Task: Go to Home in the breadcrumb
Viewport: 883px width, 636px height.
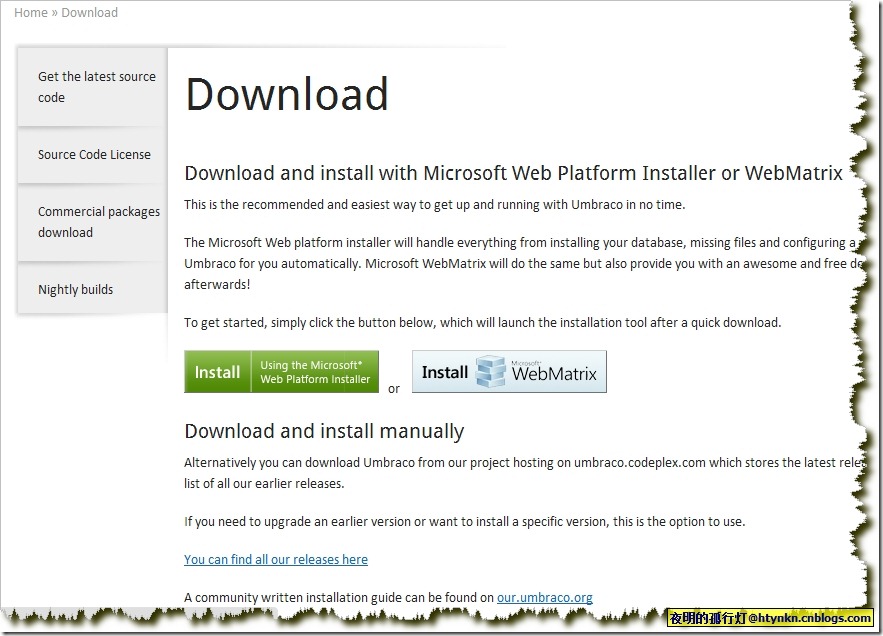Action: coord(30,12)
